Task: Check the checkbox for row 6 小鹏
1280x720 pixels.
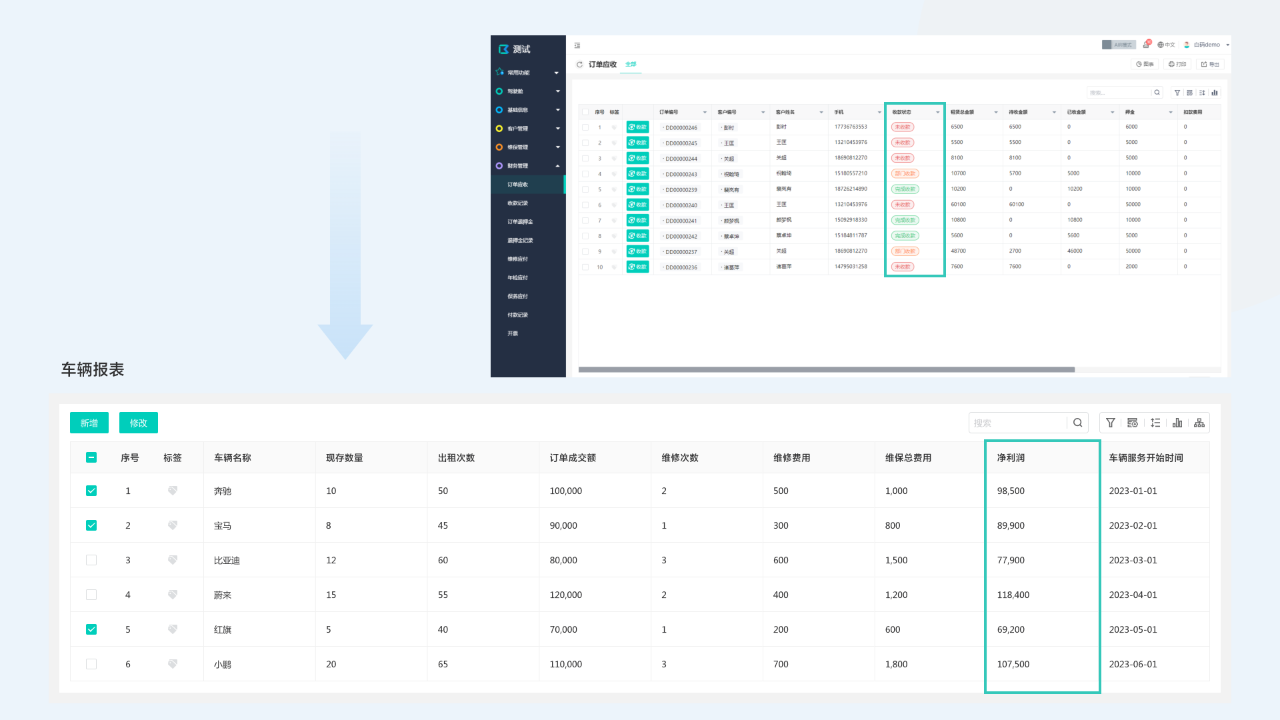Action: click(x=91, y=664)
